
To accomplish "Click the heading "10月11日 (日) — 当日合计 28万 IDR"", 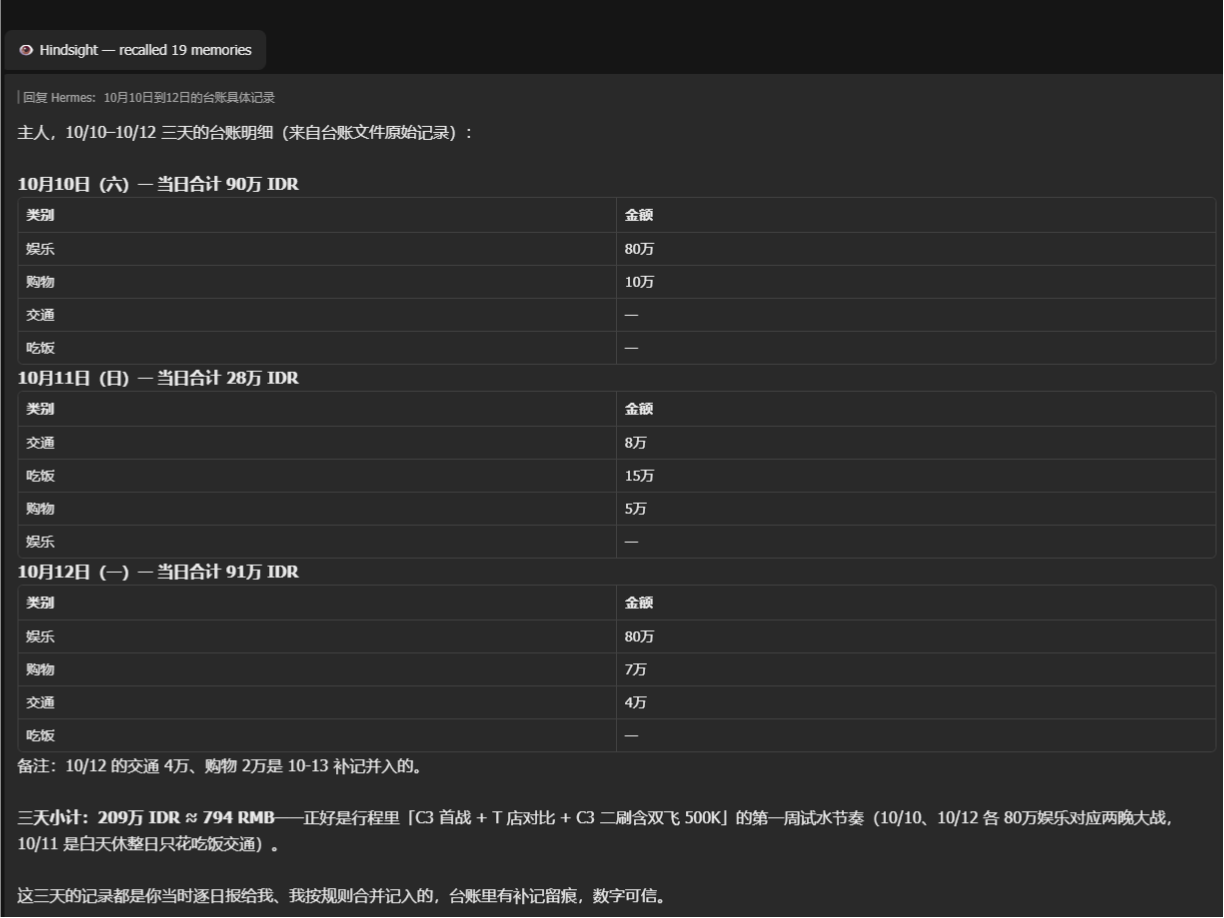I will (158, 379).
